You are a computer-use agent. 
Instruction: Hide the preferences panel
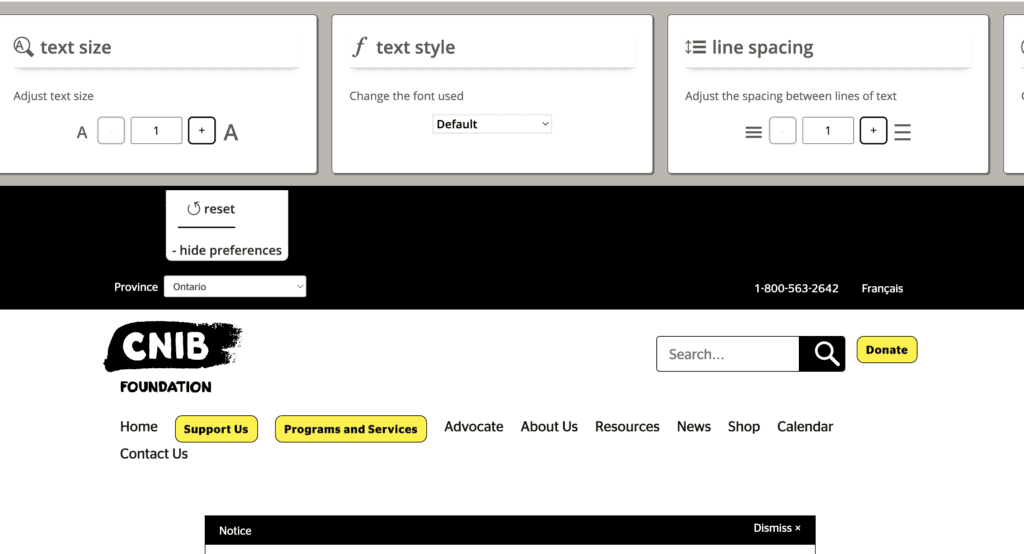[227, 250]
